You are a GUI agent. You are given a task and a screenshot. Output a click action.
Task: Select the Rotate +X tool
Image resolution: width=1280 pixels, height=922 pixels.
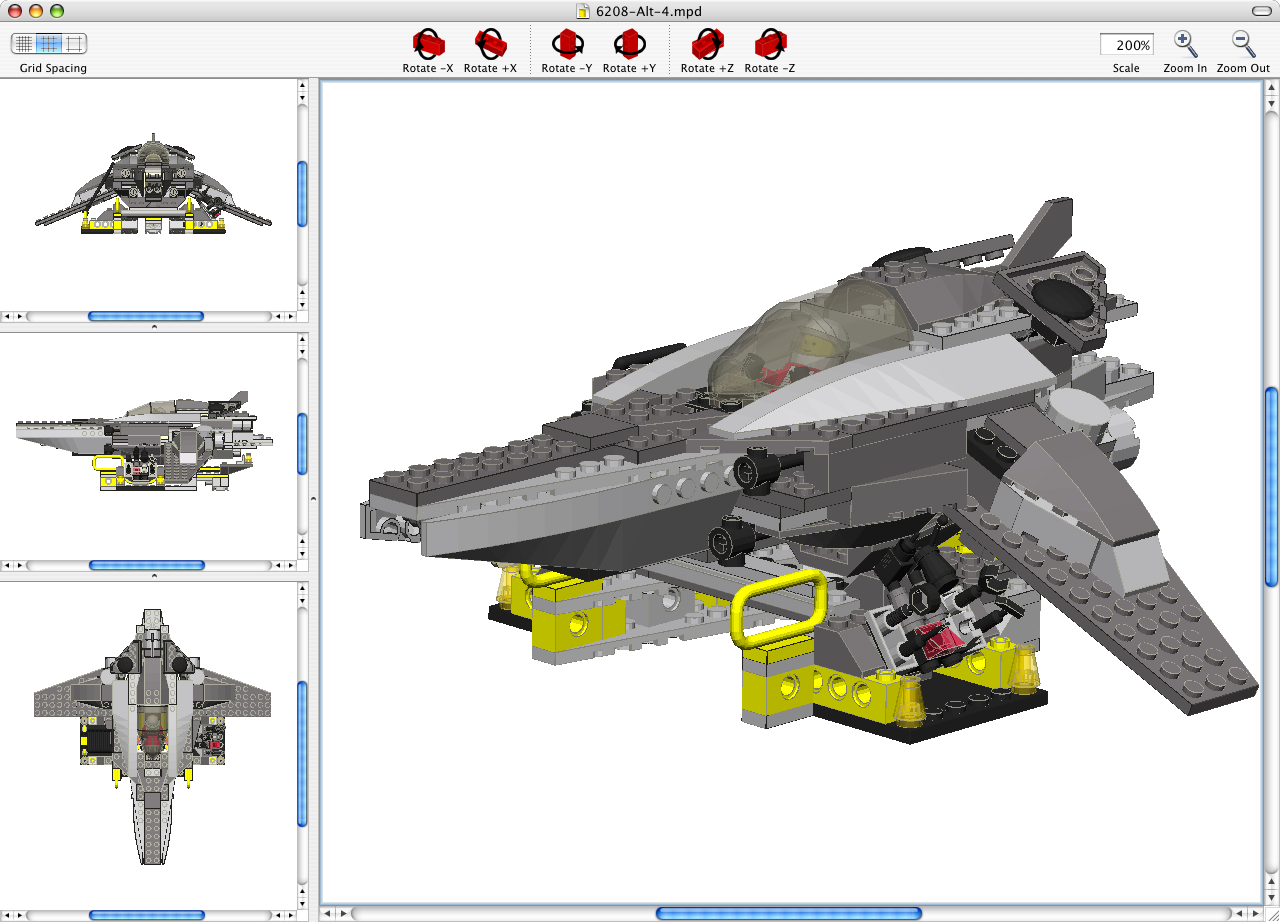pos(490,44)
